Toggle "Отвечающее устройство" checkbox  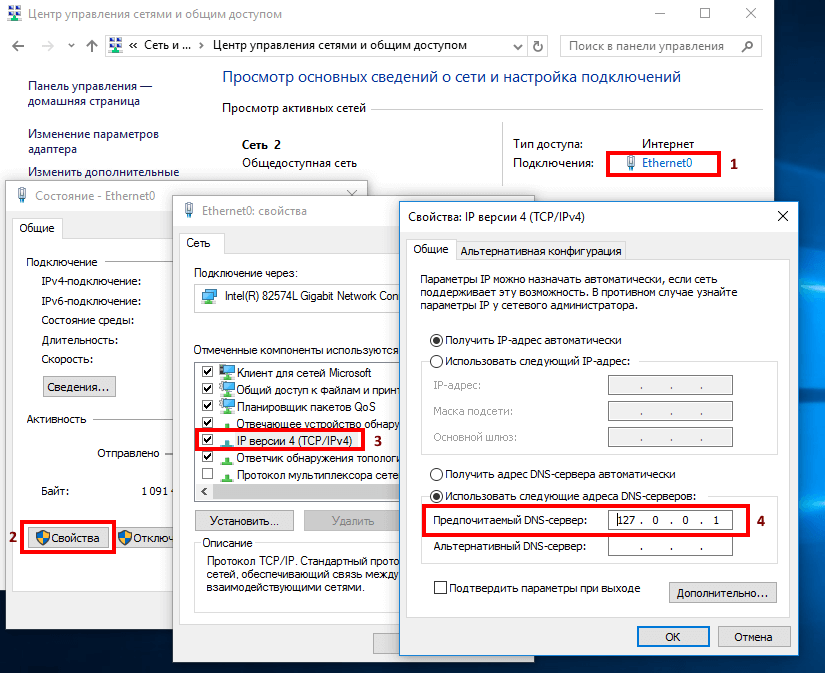207,423
